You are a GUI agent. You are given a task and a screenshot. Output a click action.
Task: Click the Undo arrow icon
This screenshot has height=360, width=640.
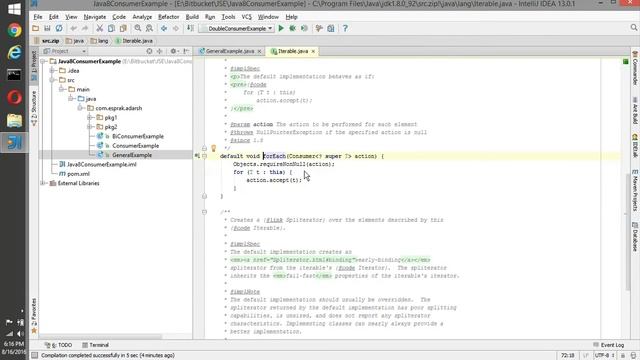(x=73, y=29)
